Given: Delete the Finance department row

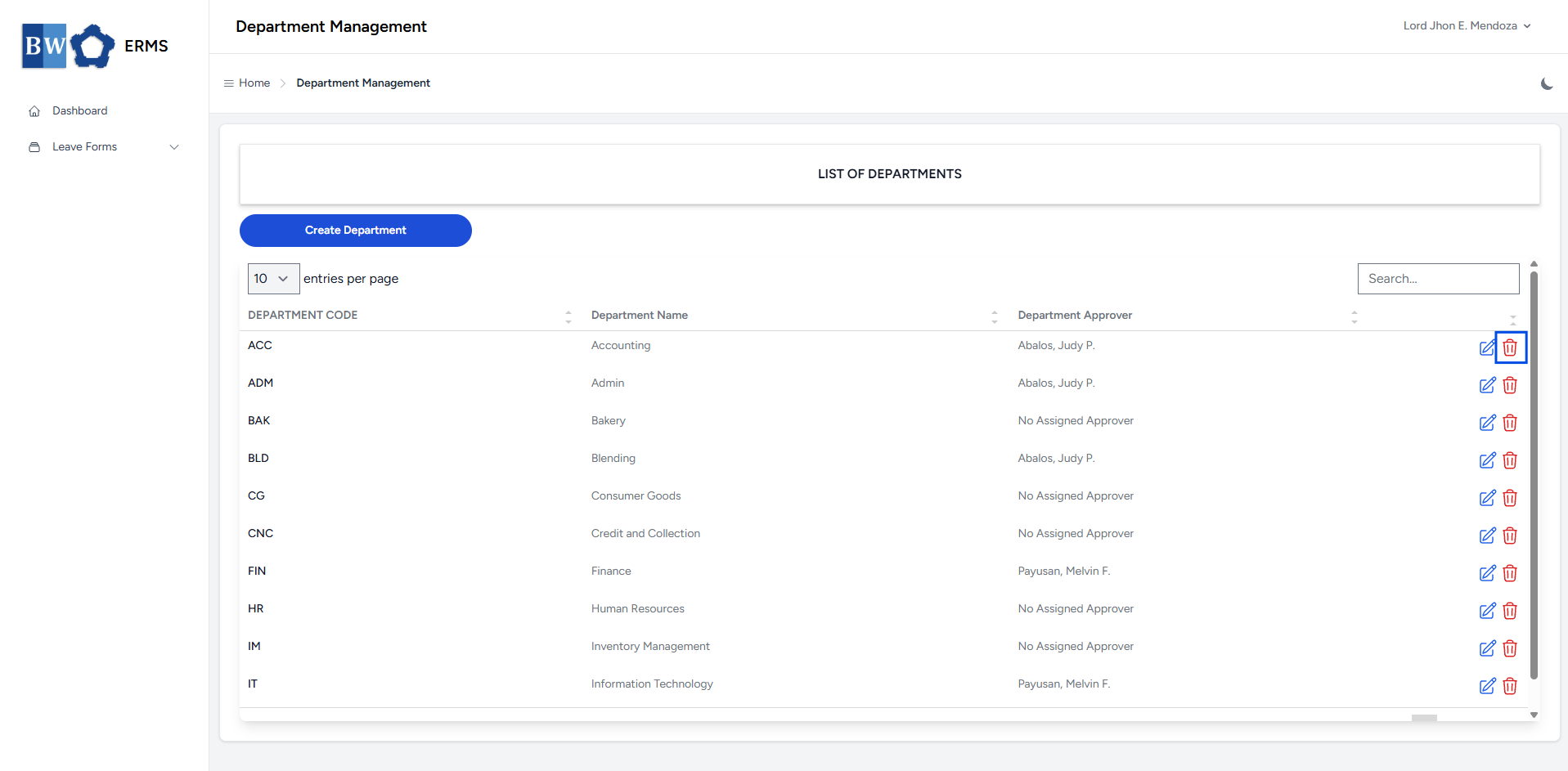Looking at the screenshot, I should pos(1510,573).
